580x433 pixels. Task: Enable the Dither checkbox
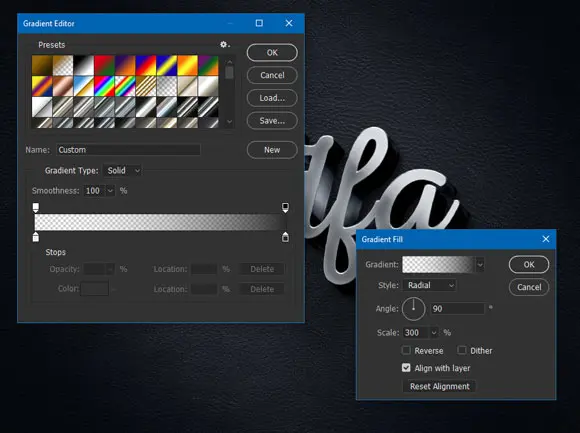(x=462, y=350)
